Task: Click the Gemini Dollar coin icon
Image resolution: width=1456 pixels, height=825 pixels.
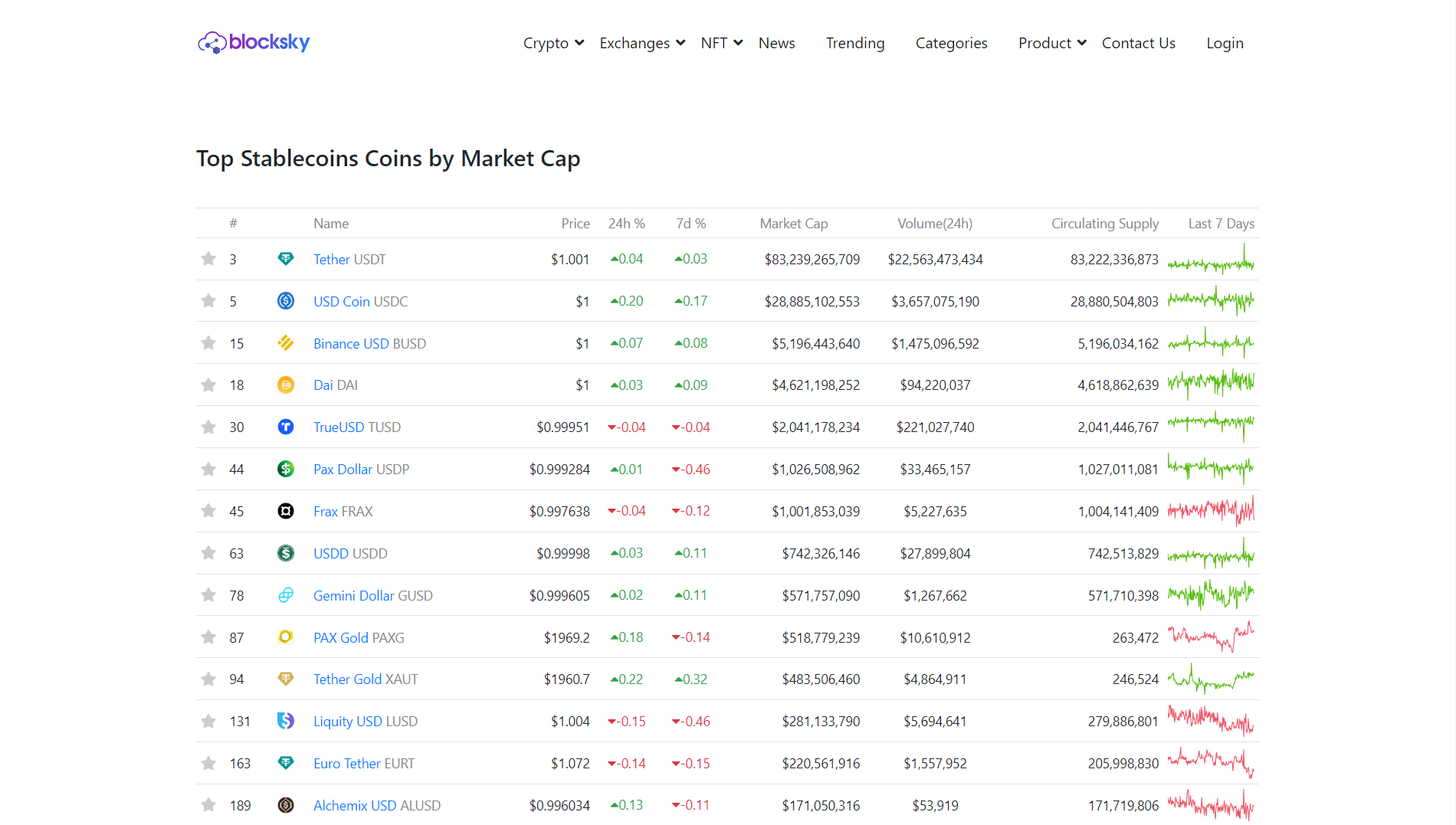Action: pos(286,595)
